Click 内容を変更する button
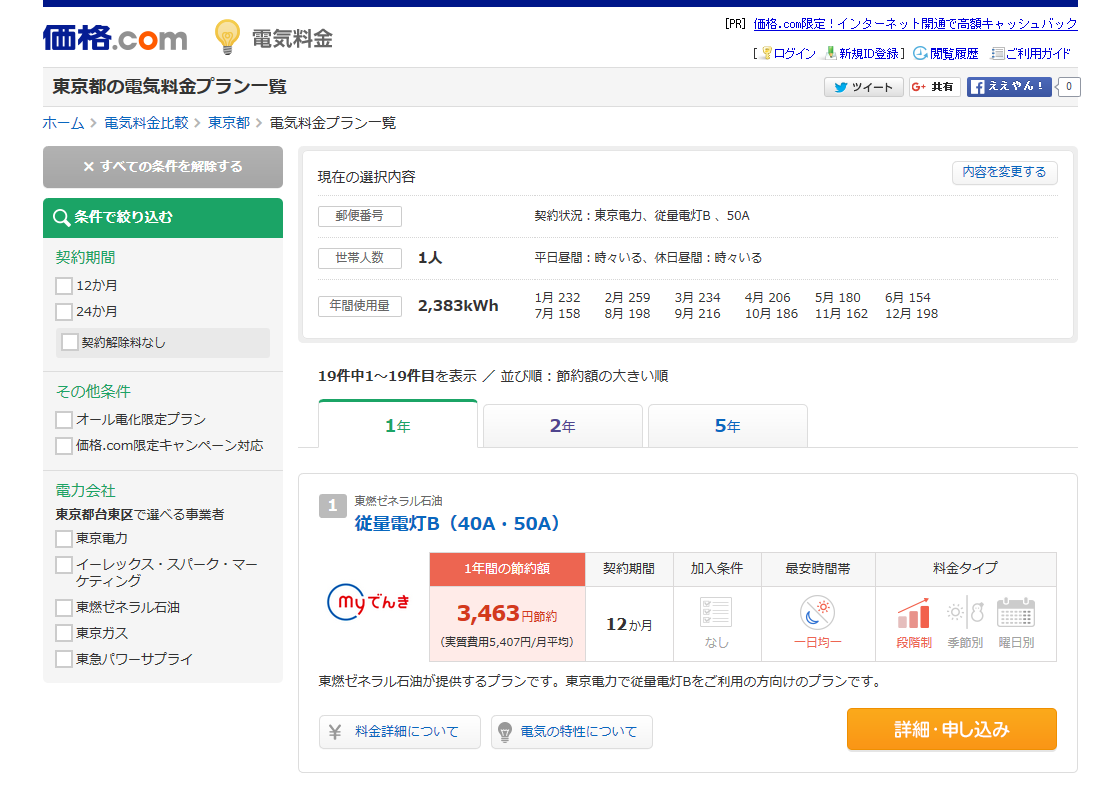This screenshot has height=790, width=1120. (x=1004, y=172)
